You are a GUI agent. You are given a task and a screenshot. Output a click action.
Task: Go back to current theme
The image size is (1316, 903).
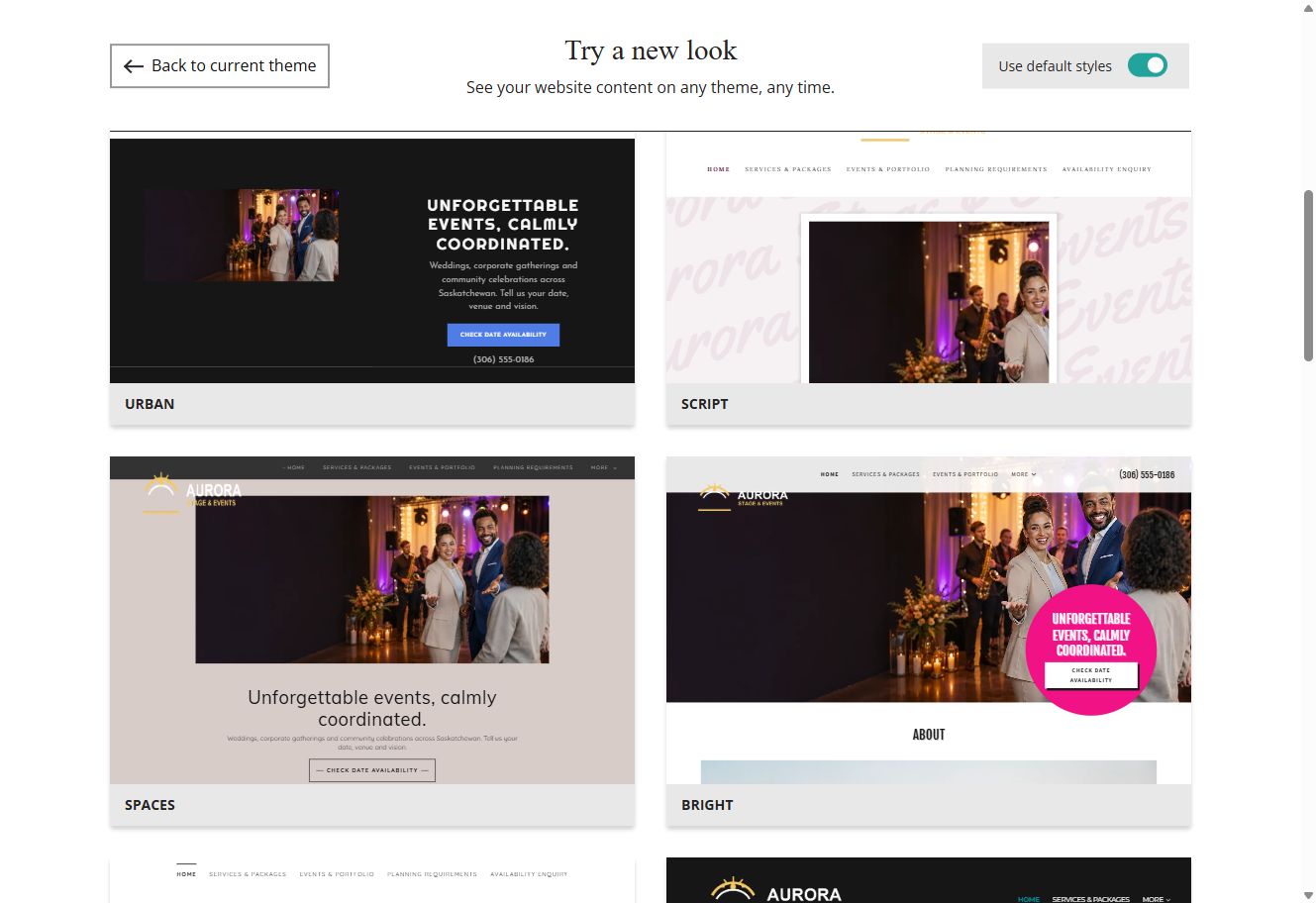pos(219,65)
